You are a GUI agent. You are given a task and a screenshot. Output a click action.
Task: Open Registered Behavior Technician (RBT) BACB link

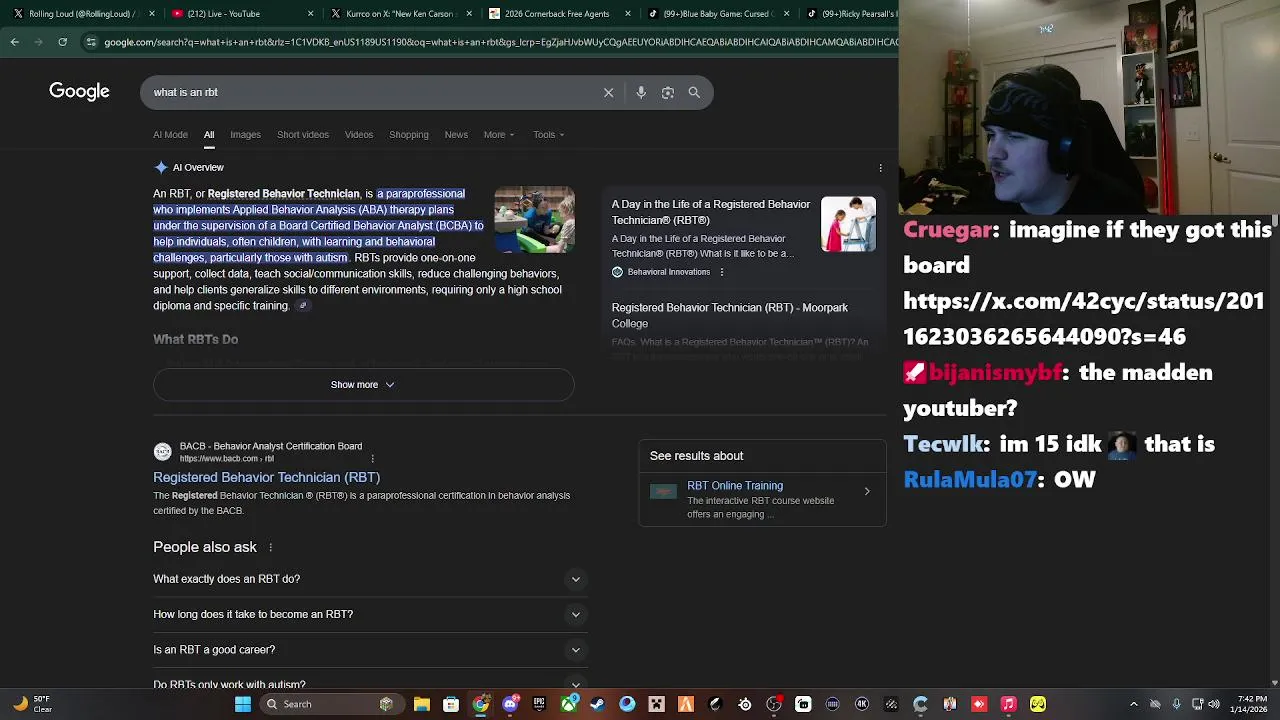point(266,477)
